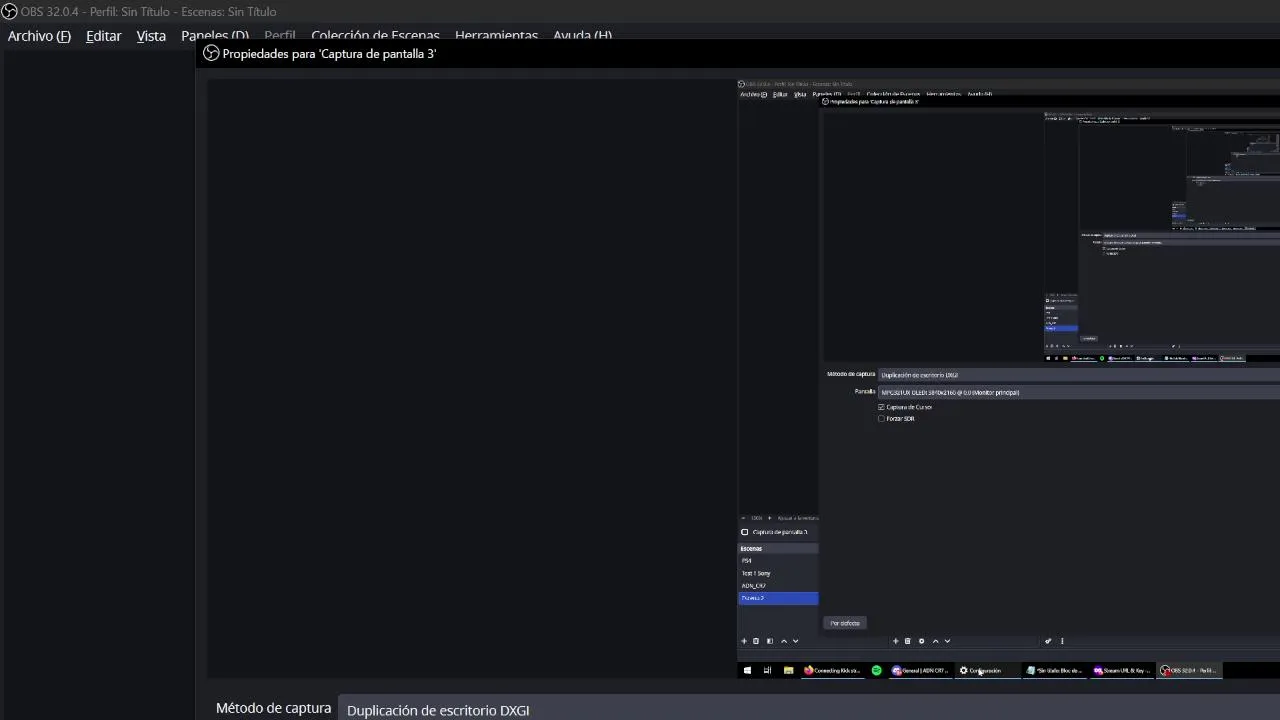In the preview, click the add scene plus icon
This screenshot has width=1280, height=720.
(x=744, y=641)
